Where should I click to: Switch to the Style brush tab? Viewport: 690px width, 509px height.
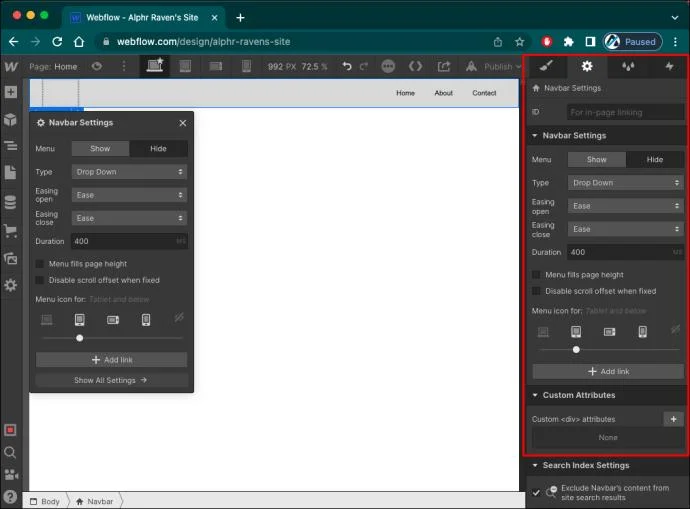(547, 66)
